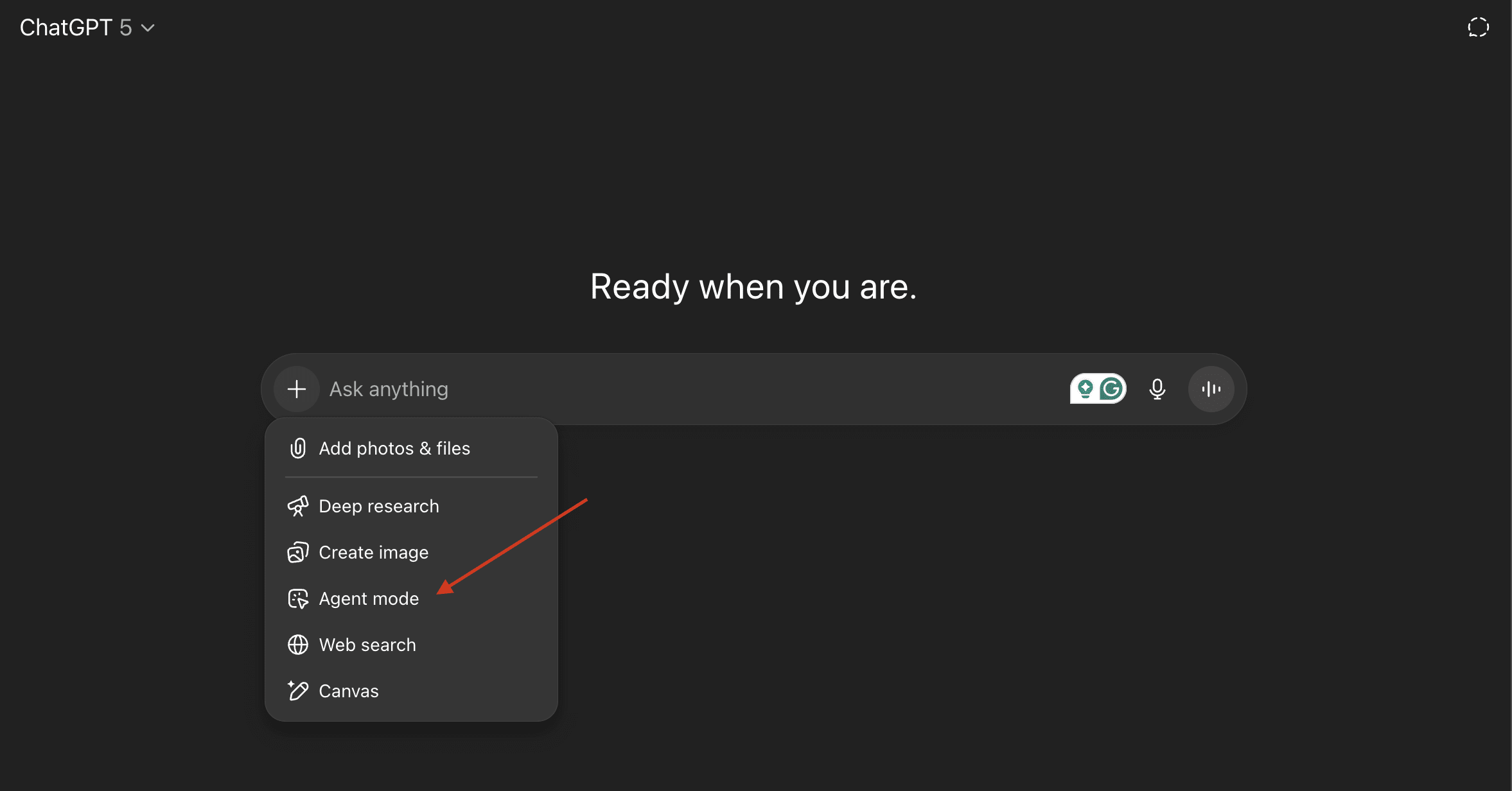Select Add photos & files
The image size is (1512, 791).
pyautogui.click(x=394, y=448)
